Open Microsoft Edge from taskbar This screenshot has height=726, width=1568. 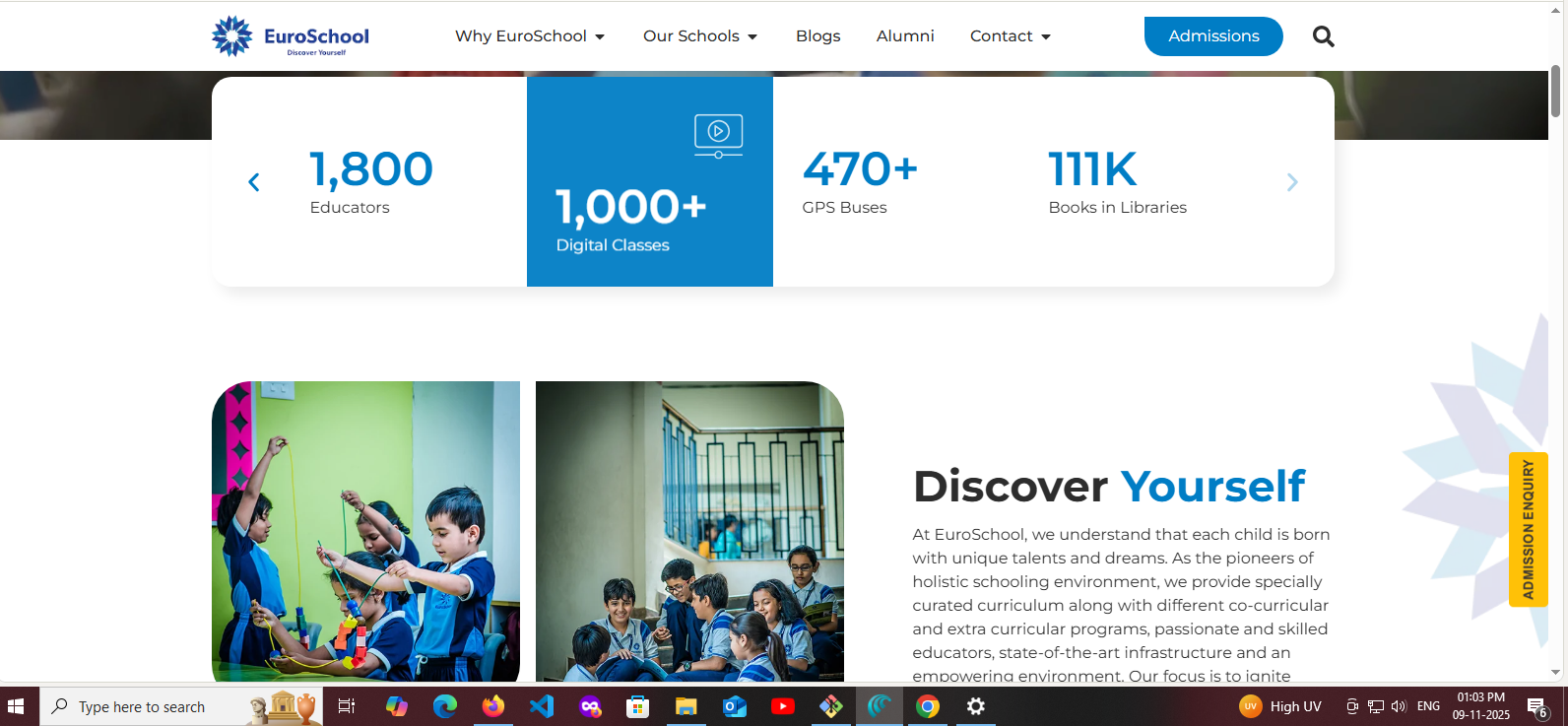point(445,706)
